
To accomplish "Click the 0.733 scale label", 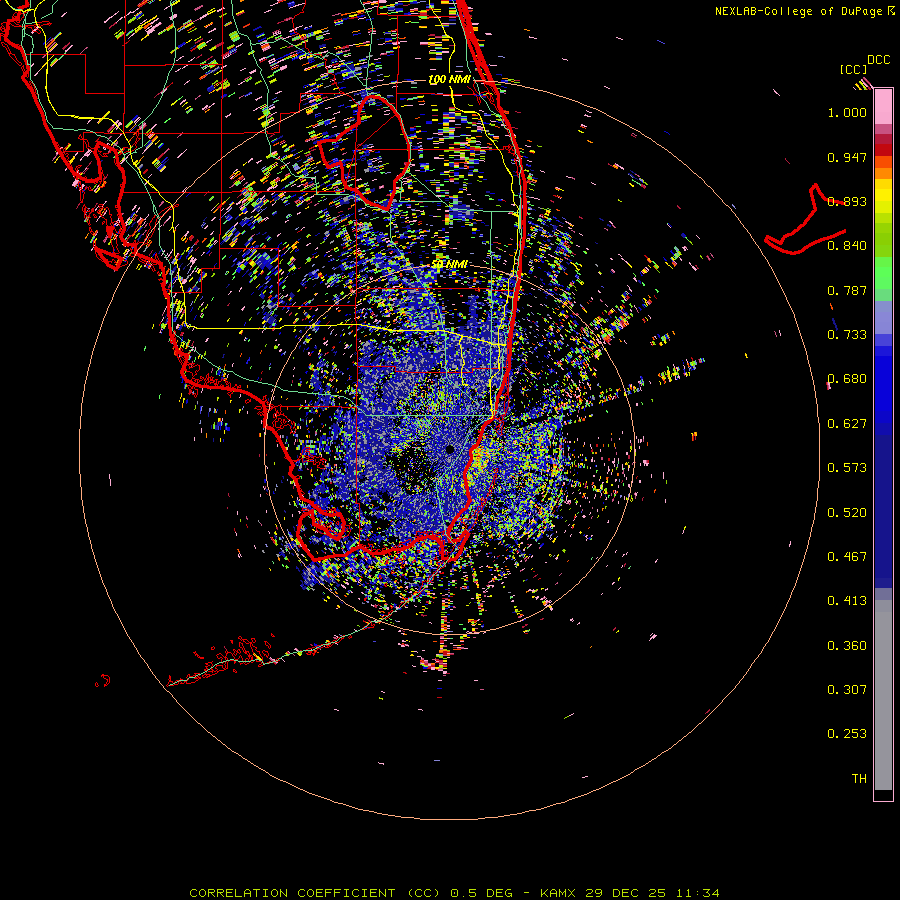I will pyautogui.click(x=847, y=335).
